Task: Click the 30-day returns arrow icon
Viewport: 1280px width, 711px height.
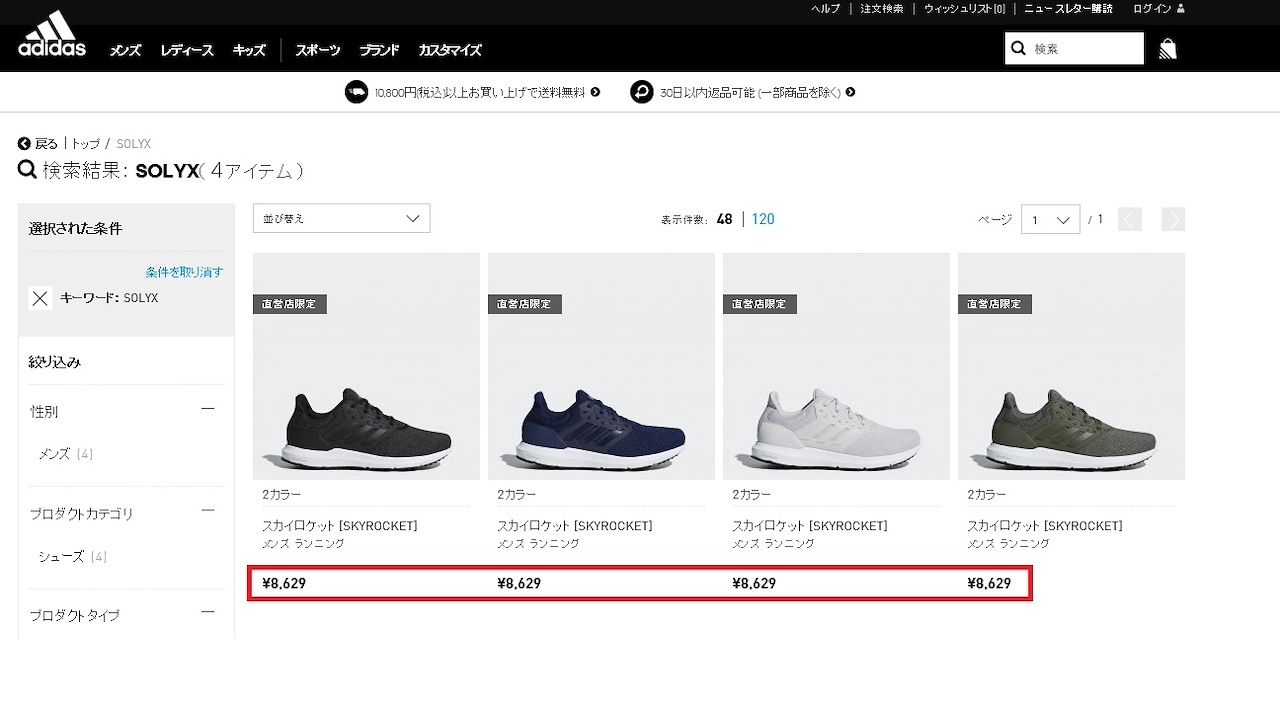Action: [641, 92]
